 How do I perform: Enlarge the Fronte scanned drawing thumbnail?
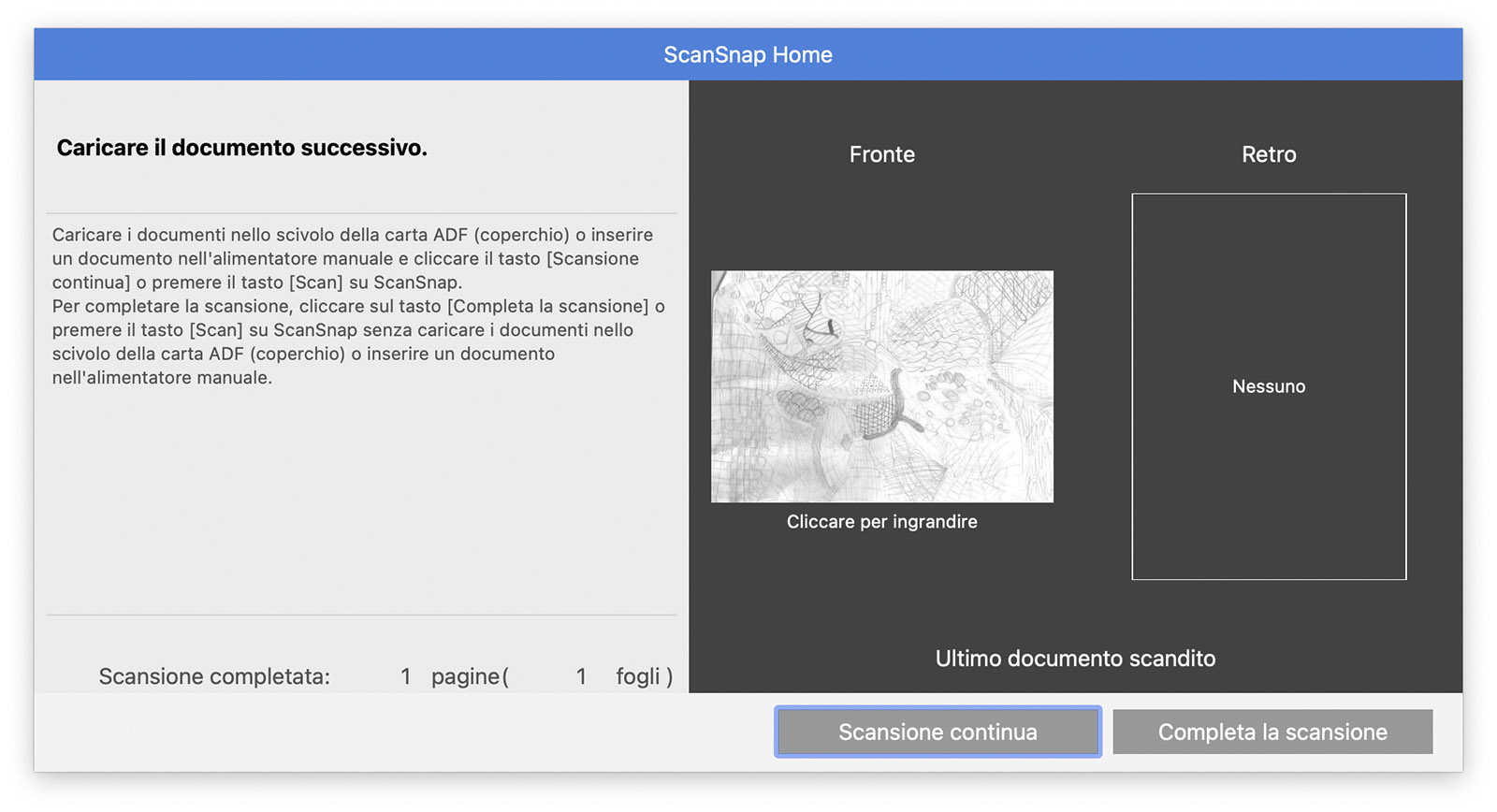882,386
